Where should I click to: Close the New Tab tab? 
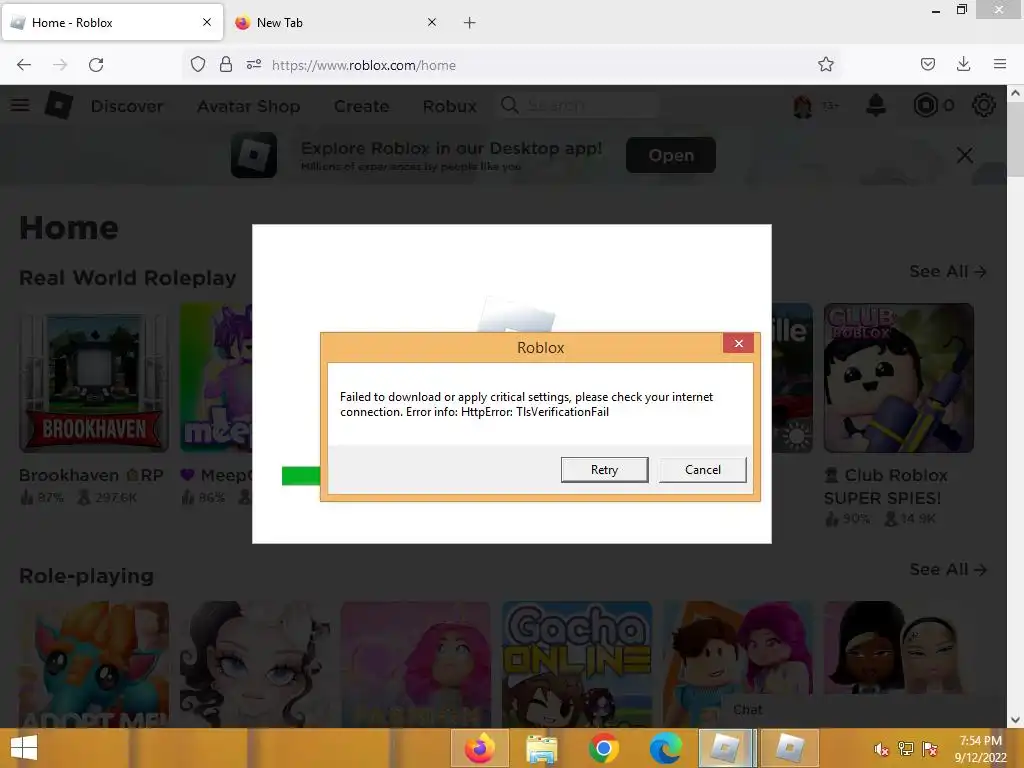click(432, 22)
